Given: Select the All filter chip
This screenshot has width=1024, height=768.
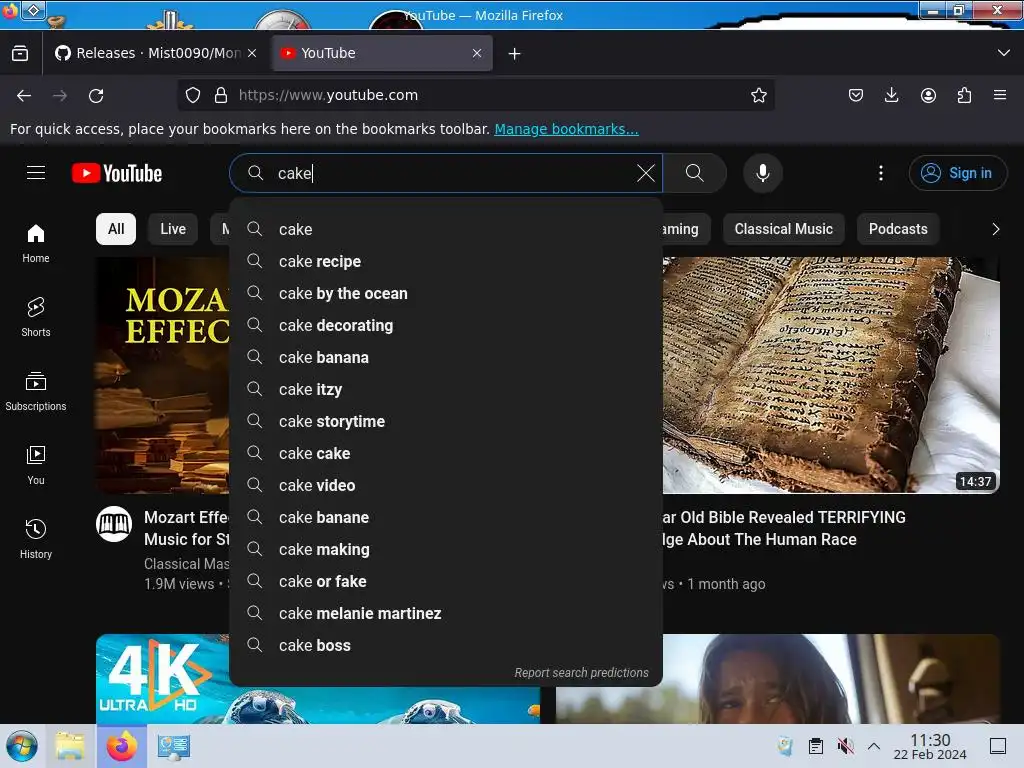Looking at the screenshot, I should (x=116, y=229).
